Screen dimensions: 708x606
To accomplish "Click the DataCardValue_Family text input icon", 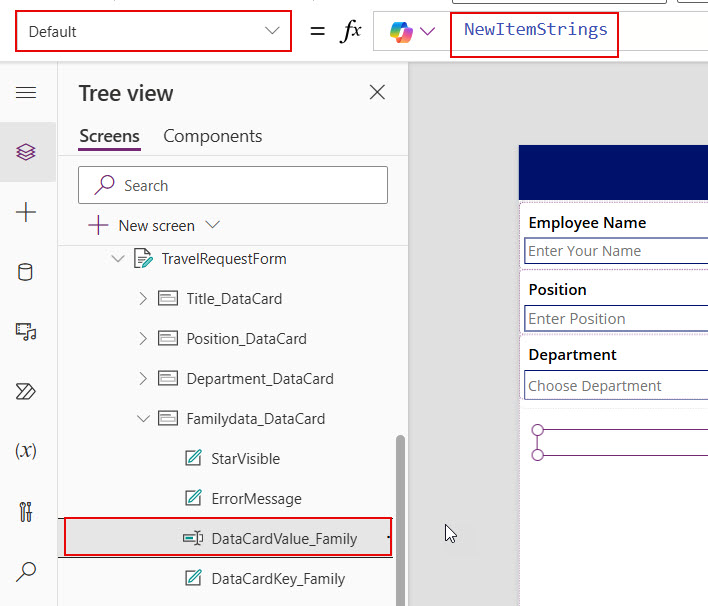I will (x=193, y=538).
